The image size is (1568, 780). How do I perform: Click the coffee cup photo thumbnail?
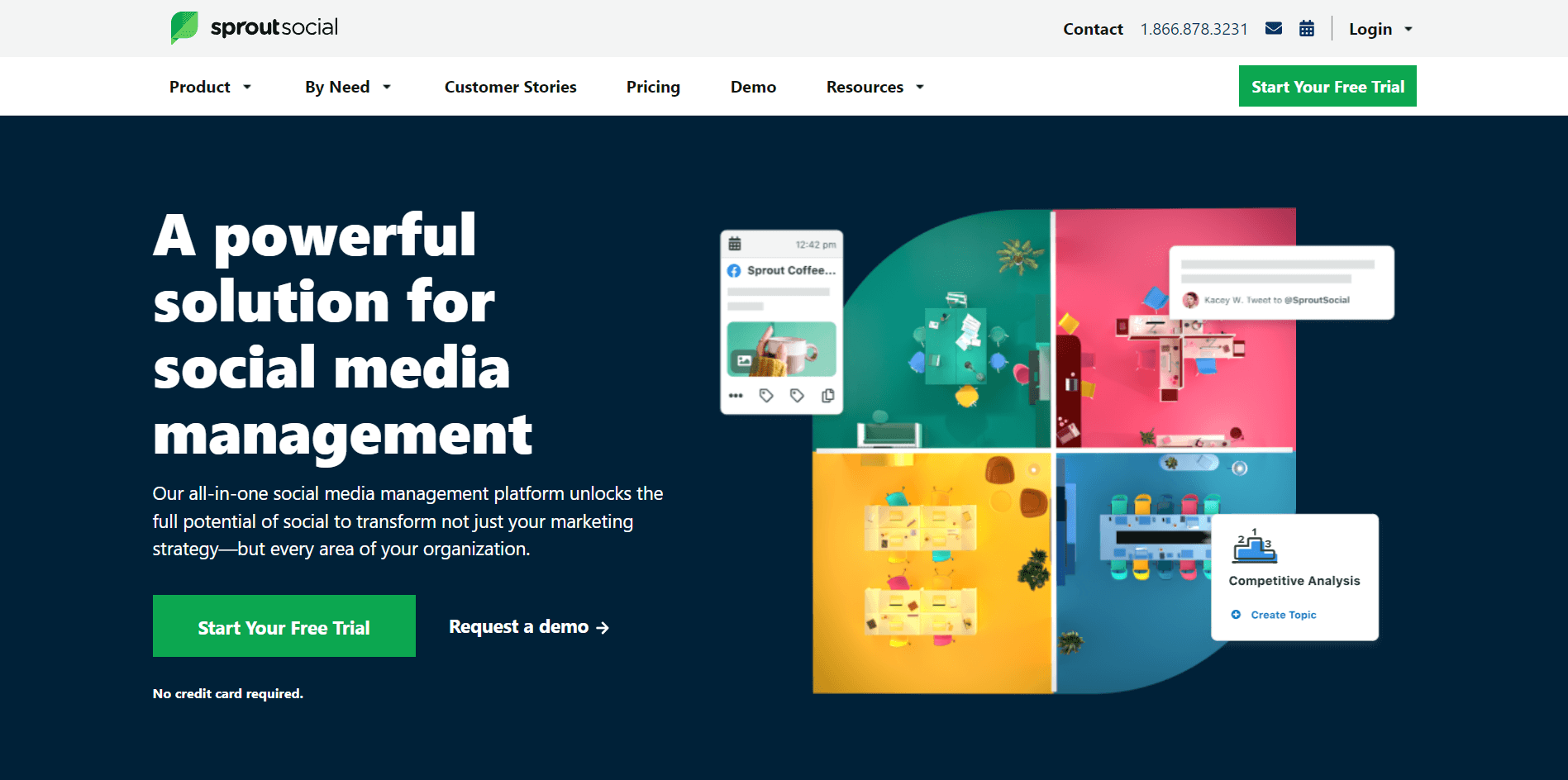(x=781, y=349)
